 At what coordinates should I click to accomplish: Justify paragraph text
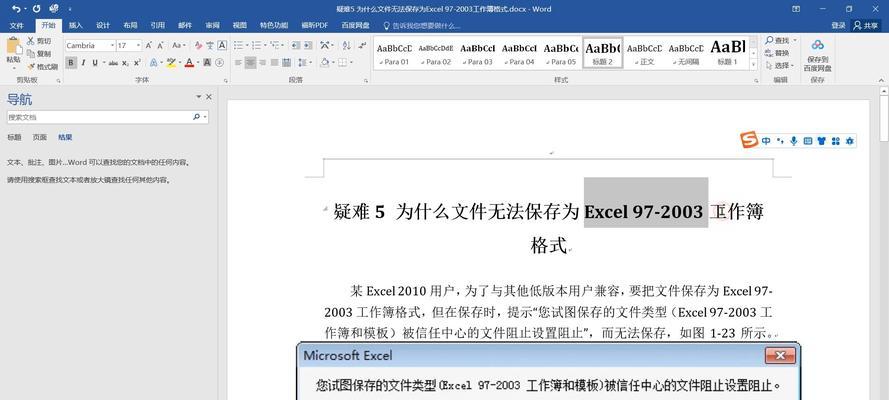pos(274,62)
